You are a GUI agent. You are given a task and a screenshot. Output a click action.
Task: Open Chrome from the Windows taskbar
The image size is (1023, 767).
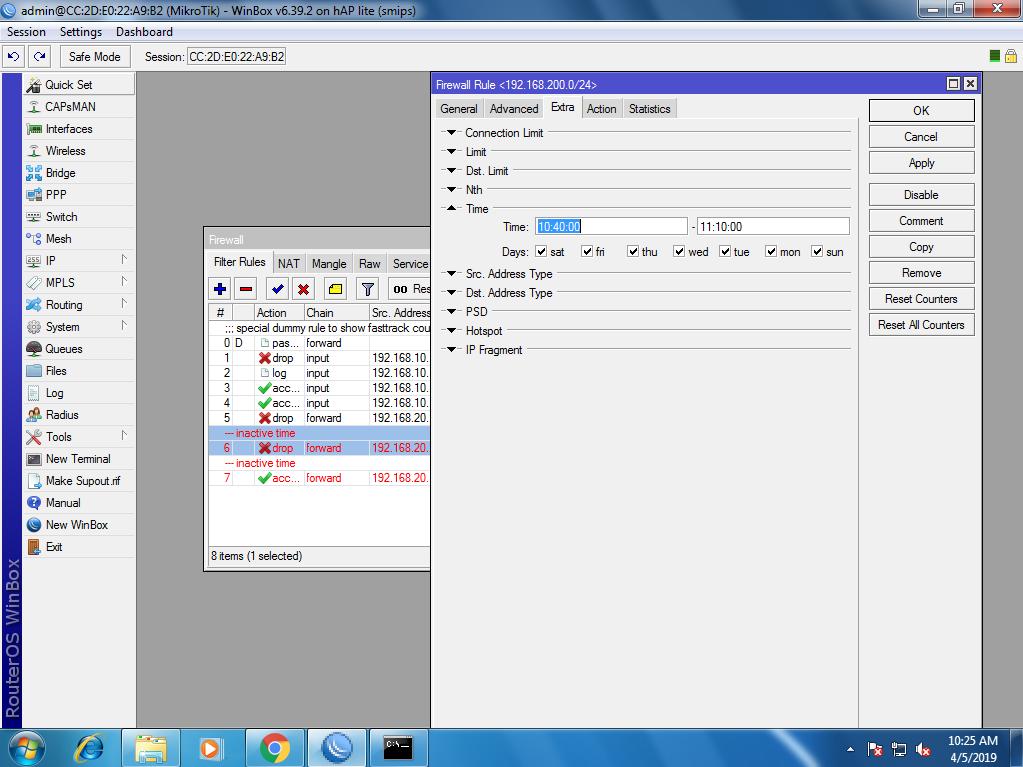pyautogui.click(x=274, y=748)
